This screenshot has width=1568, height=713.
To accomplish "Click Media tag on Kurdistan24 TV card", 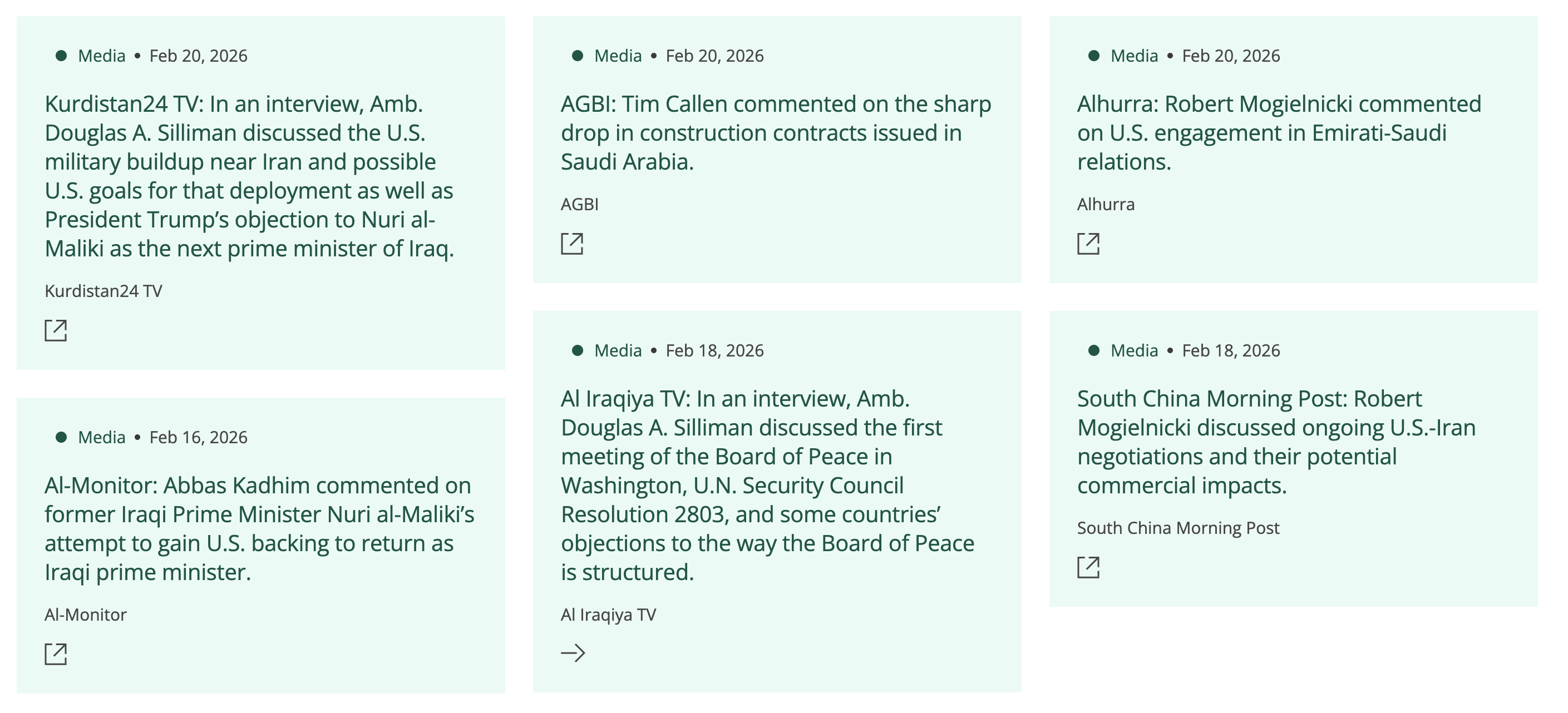I will [102, 56].
